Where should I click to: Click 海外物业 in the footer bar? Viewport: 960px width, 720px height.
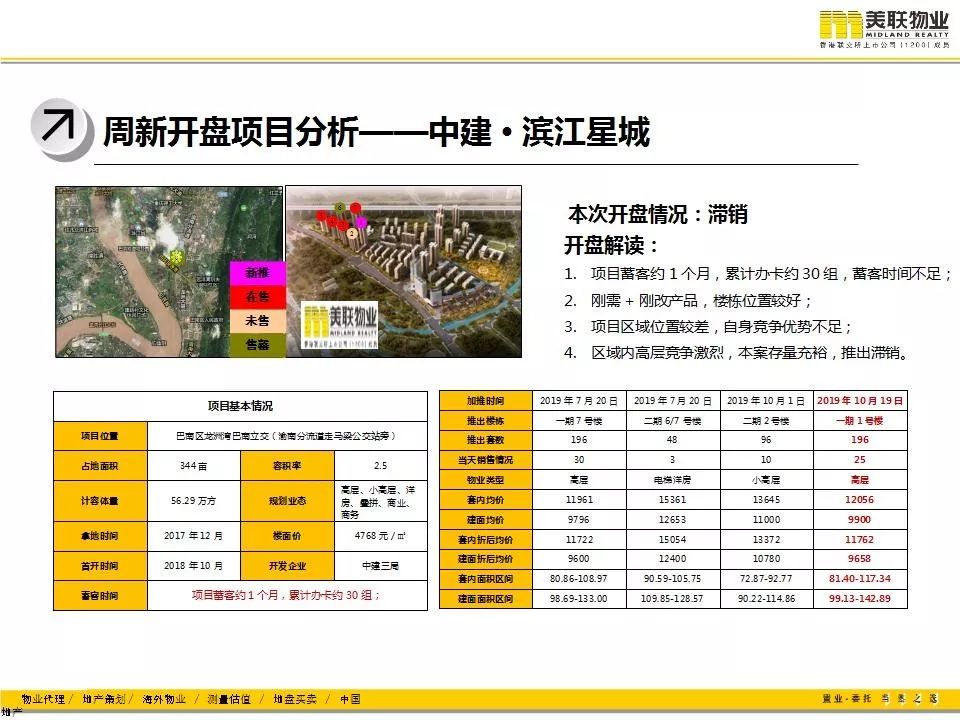tap(164, 699)
